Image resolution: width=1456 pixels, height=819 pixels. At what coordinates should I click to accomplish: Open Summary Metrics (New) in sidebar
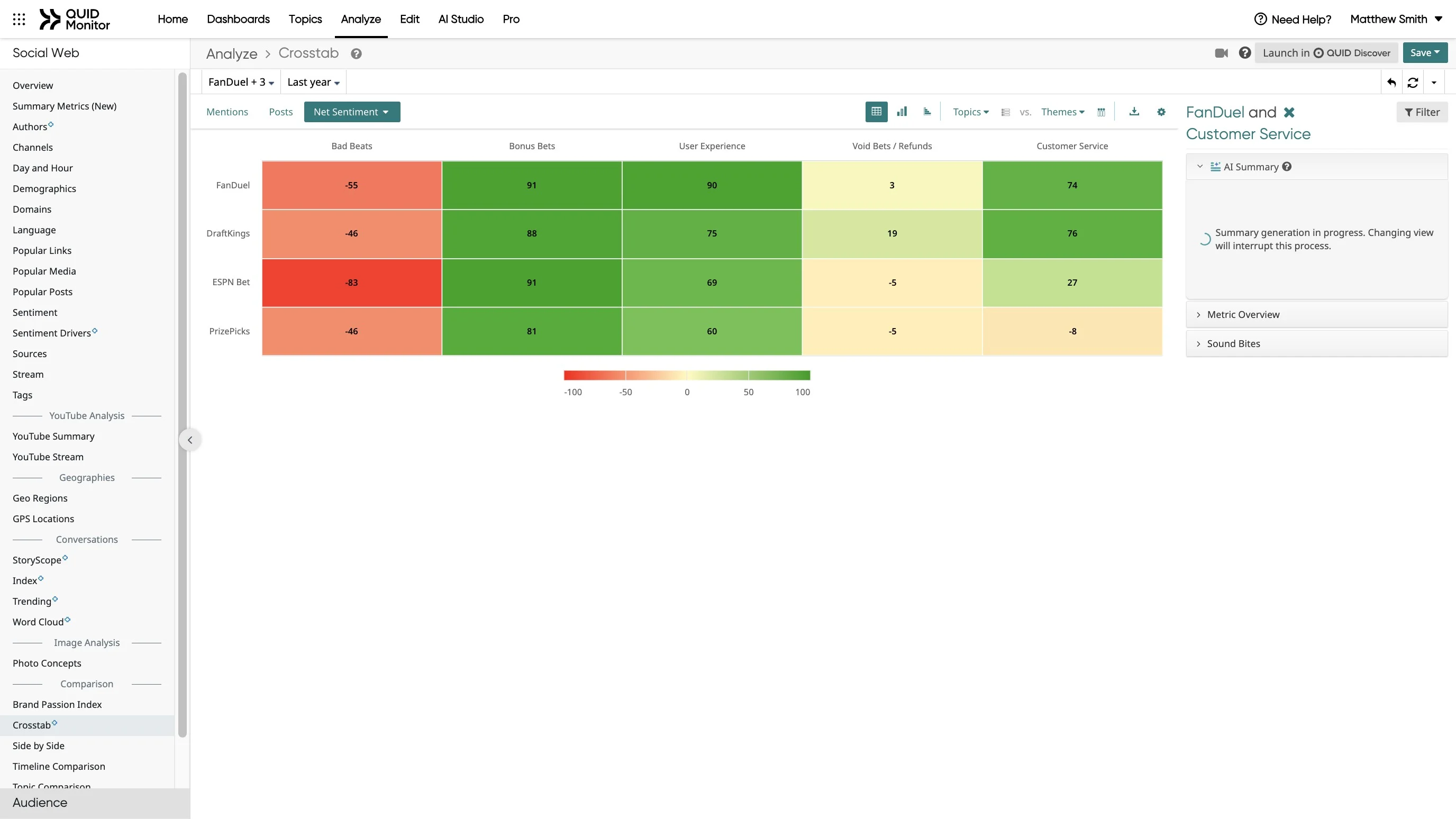pos(65,106)
